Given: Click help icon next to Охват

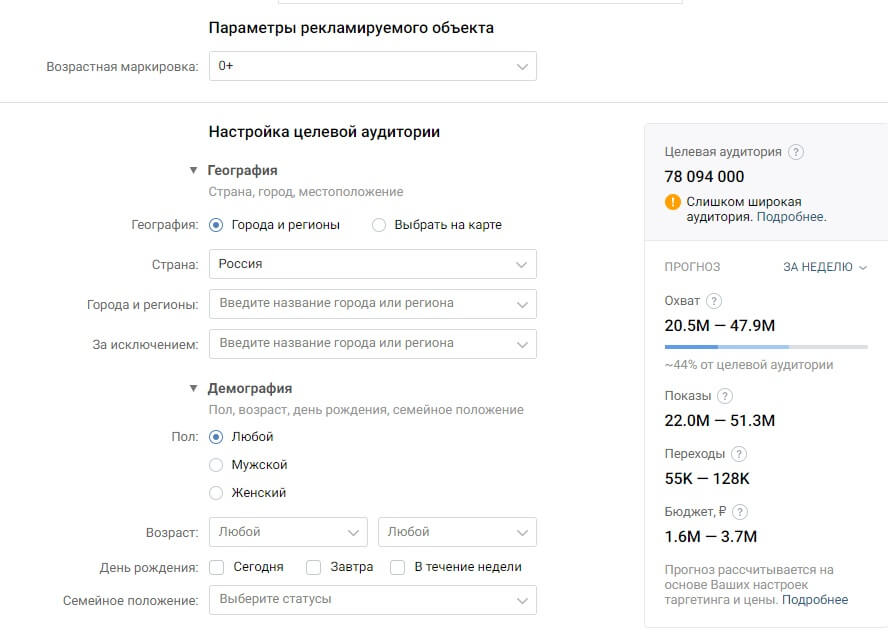Looking at the screenshot, I should (714, 301).
